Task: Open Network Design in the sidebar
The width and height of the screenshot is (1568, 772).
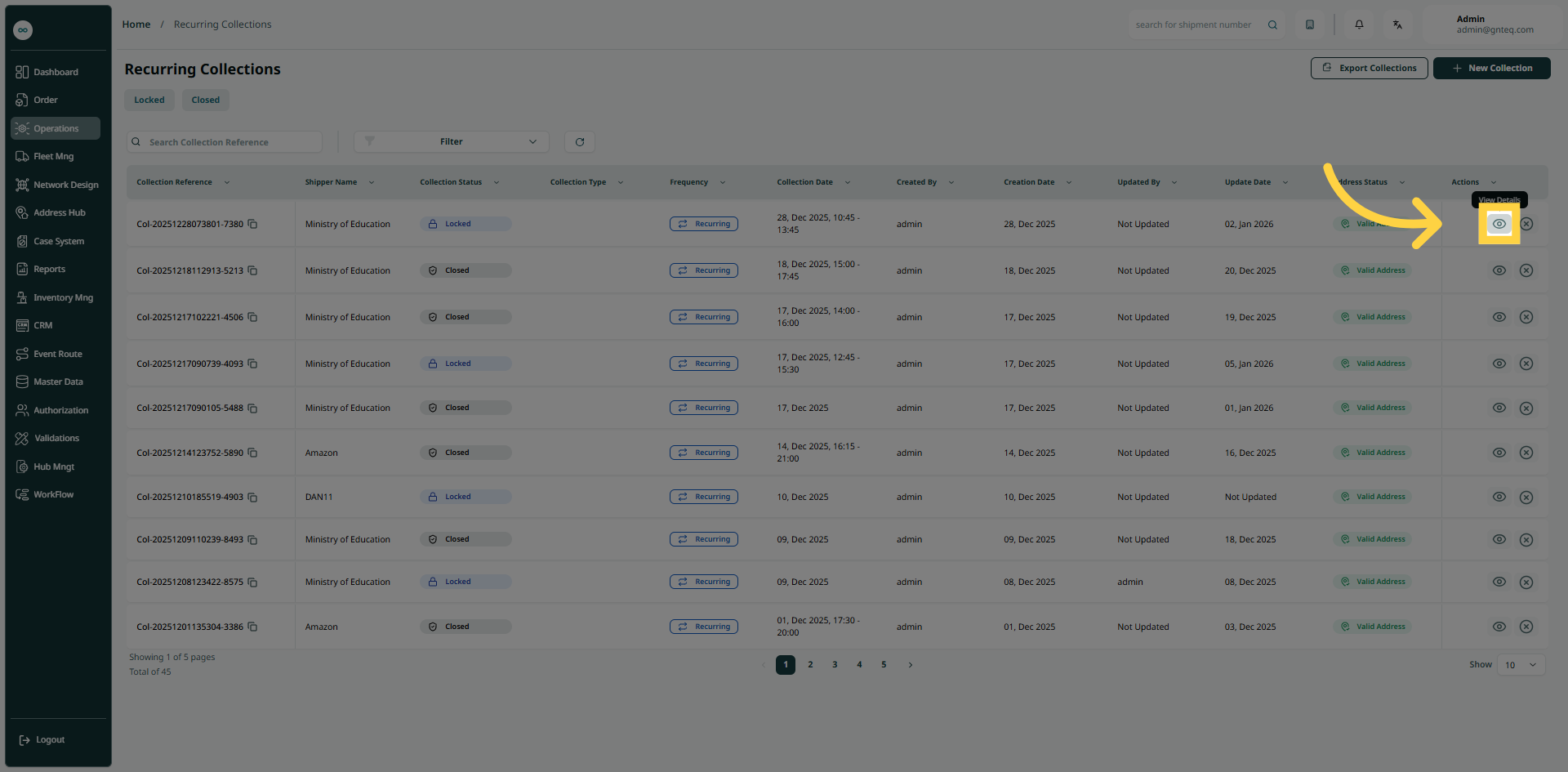Action: [x=56, y=185]
